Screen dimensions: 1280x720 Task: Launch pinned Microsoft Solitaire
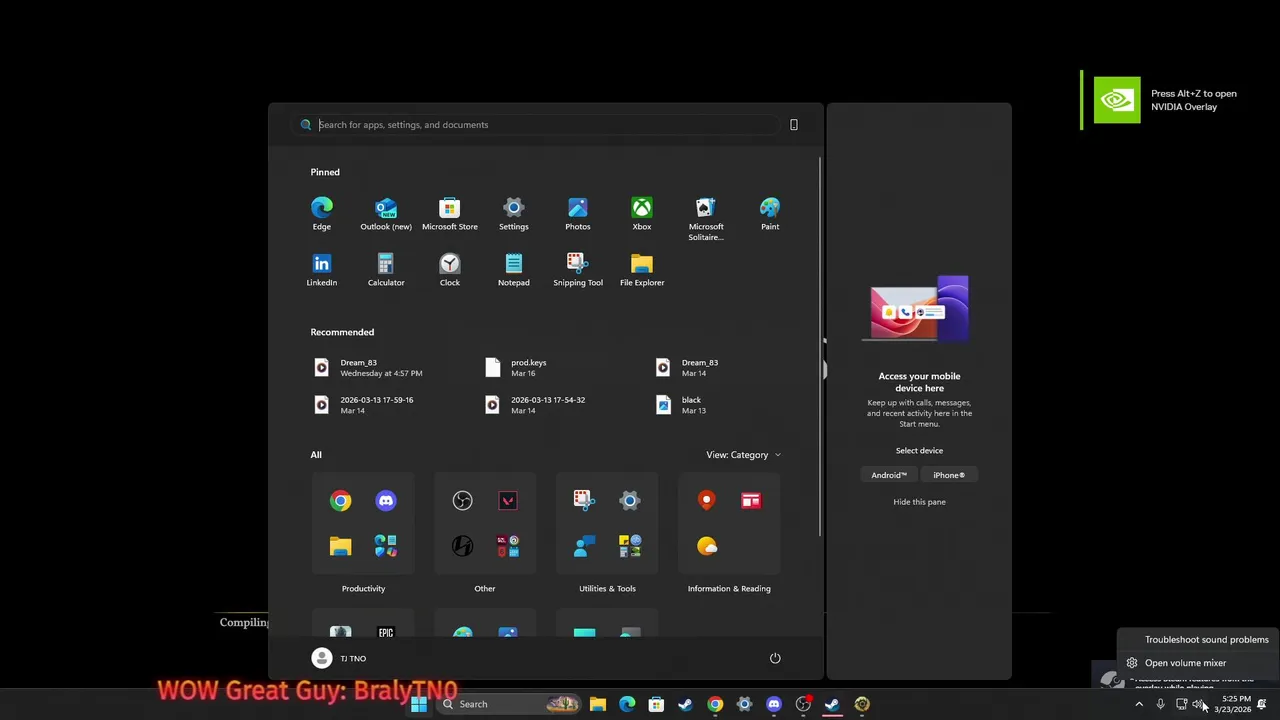706,219
